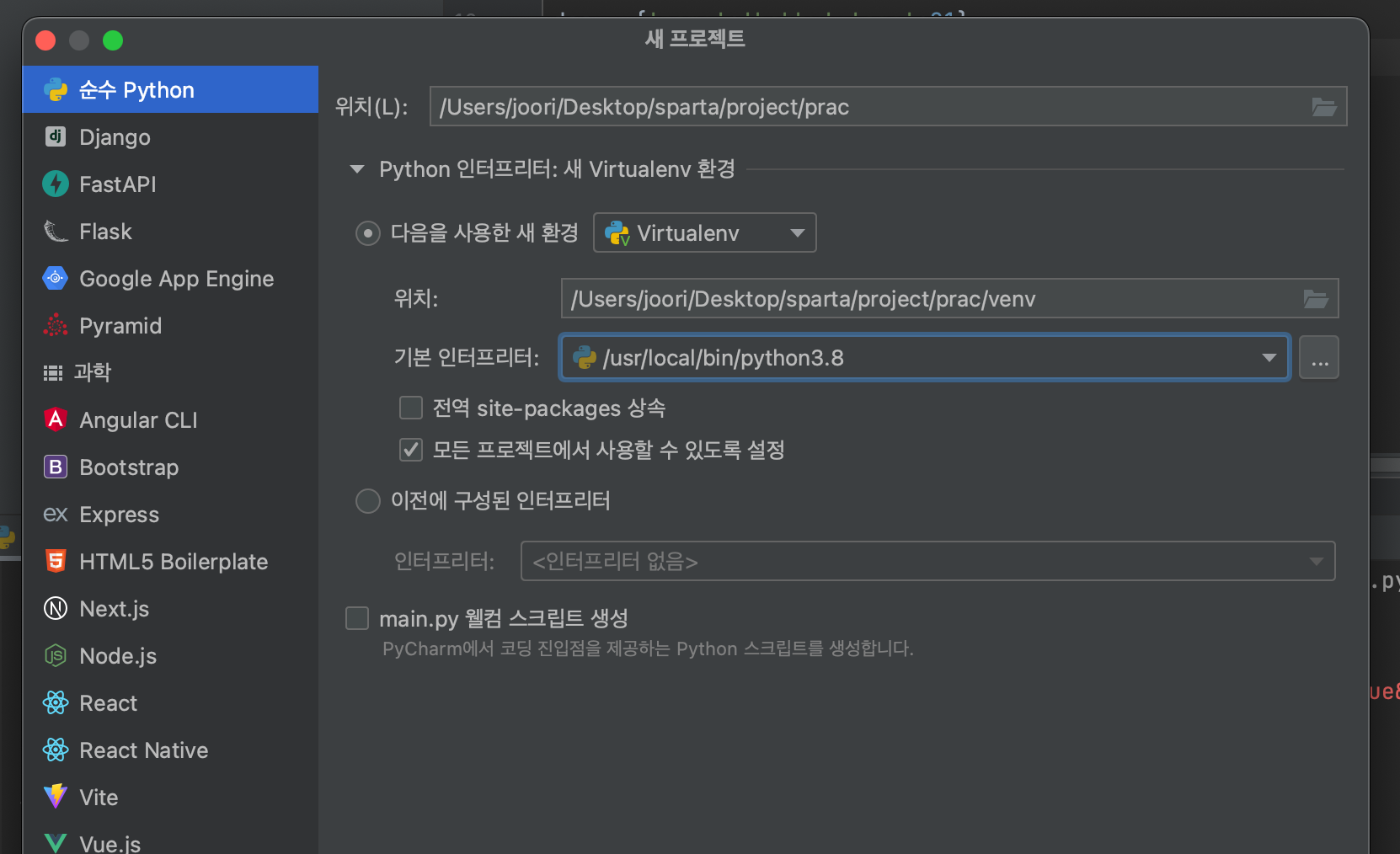This screenshot has height=854, width=1400.
Task: Choose the FastAPI lightning icon
Action: [56, 184]
